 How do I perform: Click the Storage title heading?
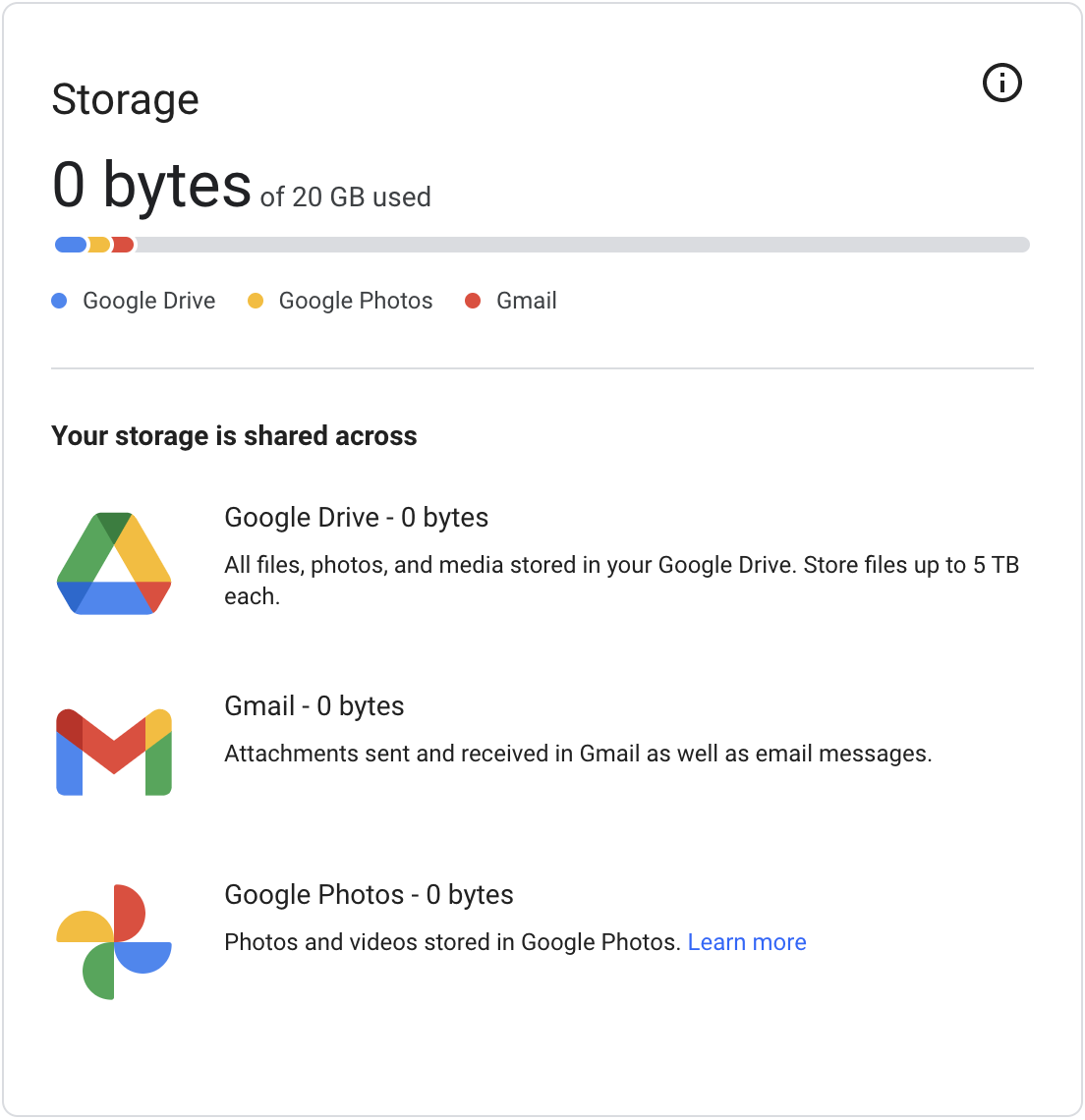pos(125,99)
